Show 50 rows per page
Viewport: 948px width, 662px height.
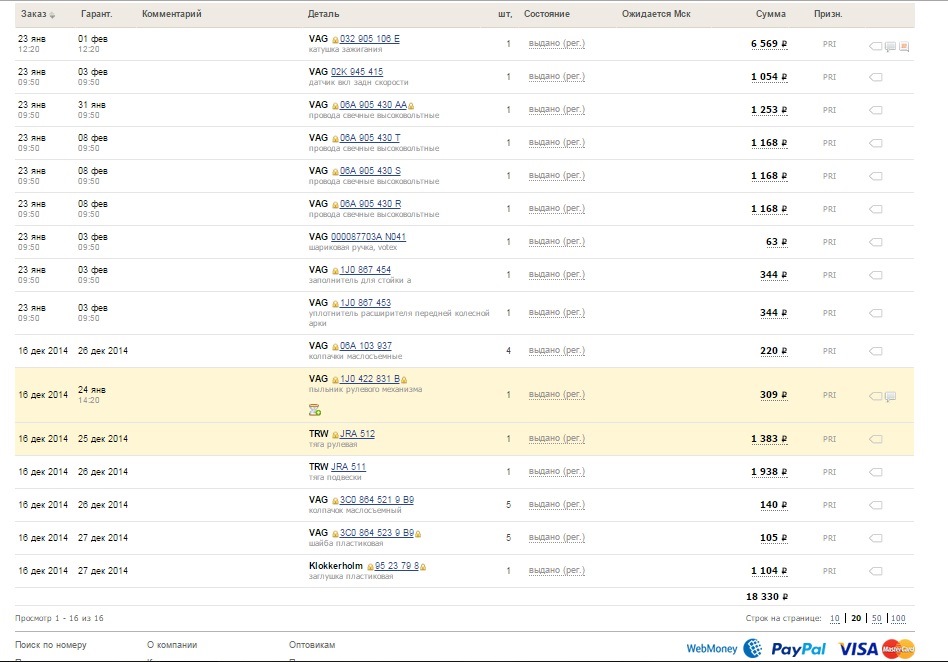(x=877, y=618)
